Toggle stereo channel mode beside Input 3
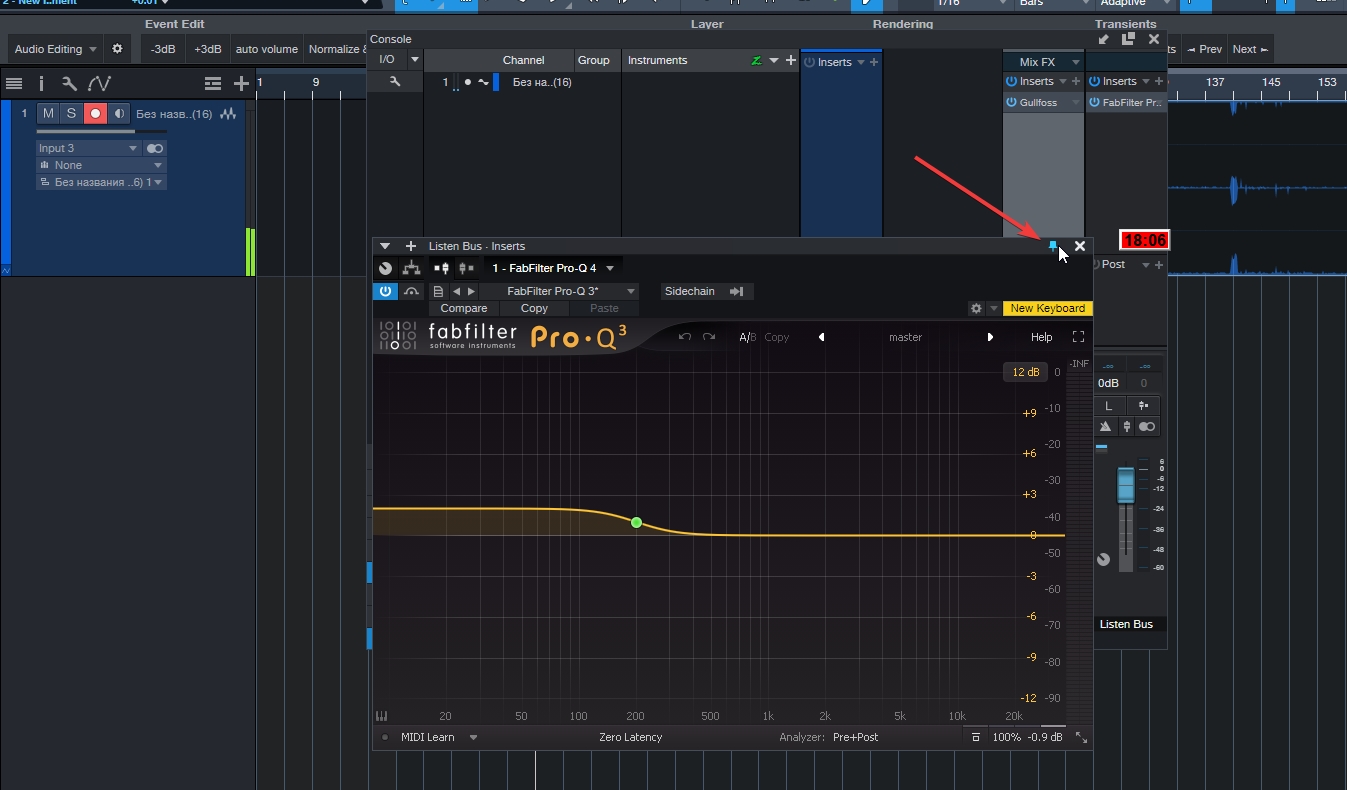 pos(155,148)
